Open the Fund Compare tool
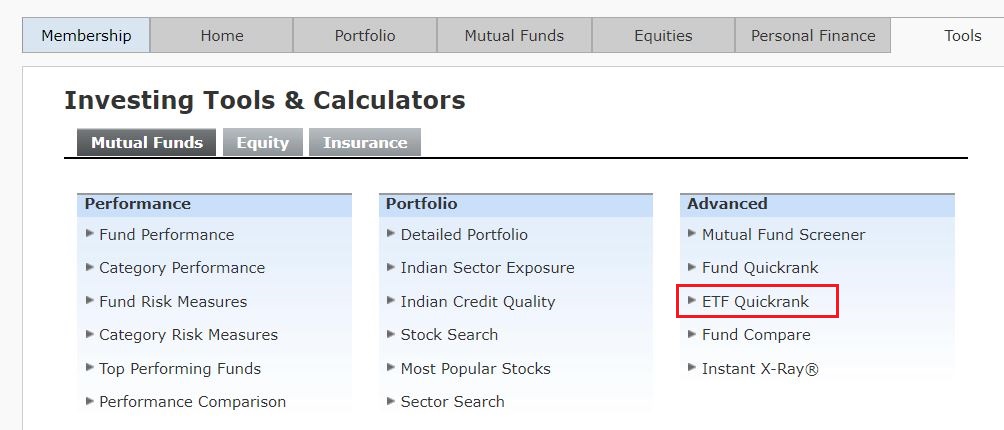The image size is (1004, 430). point(756,335)
